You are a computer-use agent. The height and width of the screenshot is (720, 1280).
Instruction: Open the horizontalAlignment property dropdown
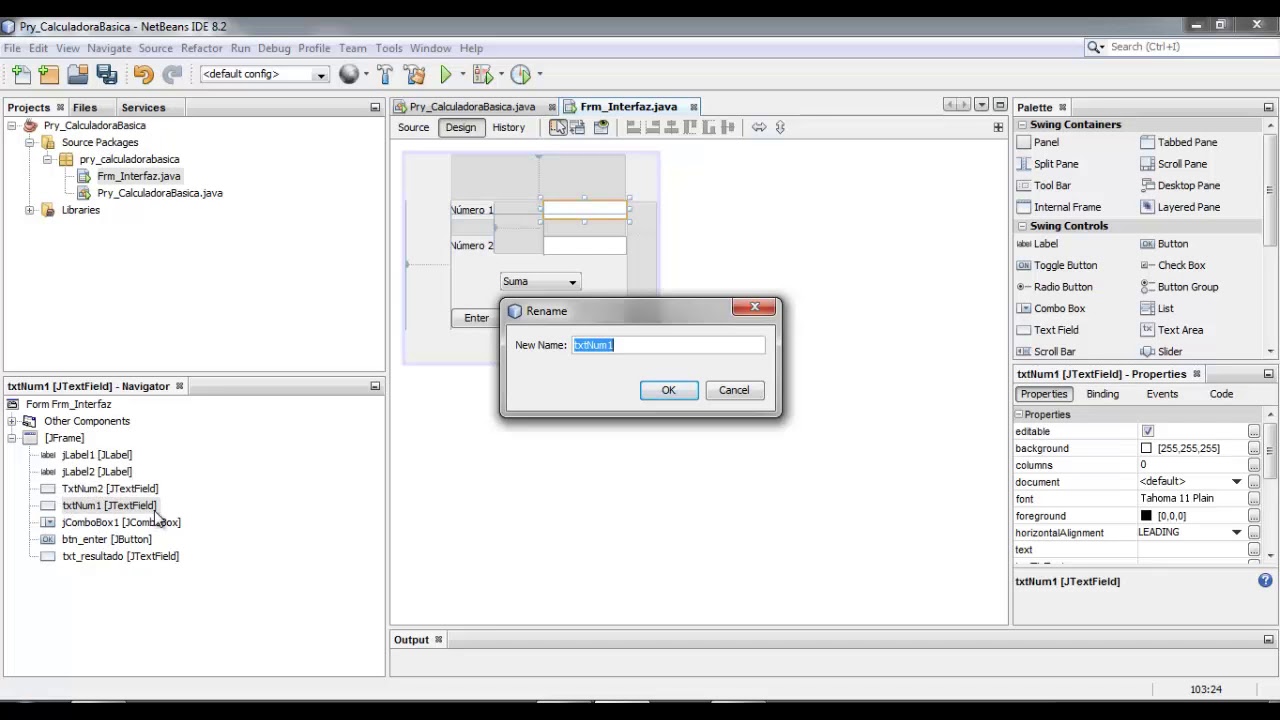1236,532
